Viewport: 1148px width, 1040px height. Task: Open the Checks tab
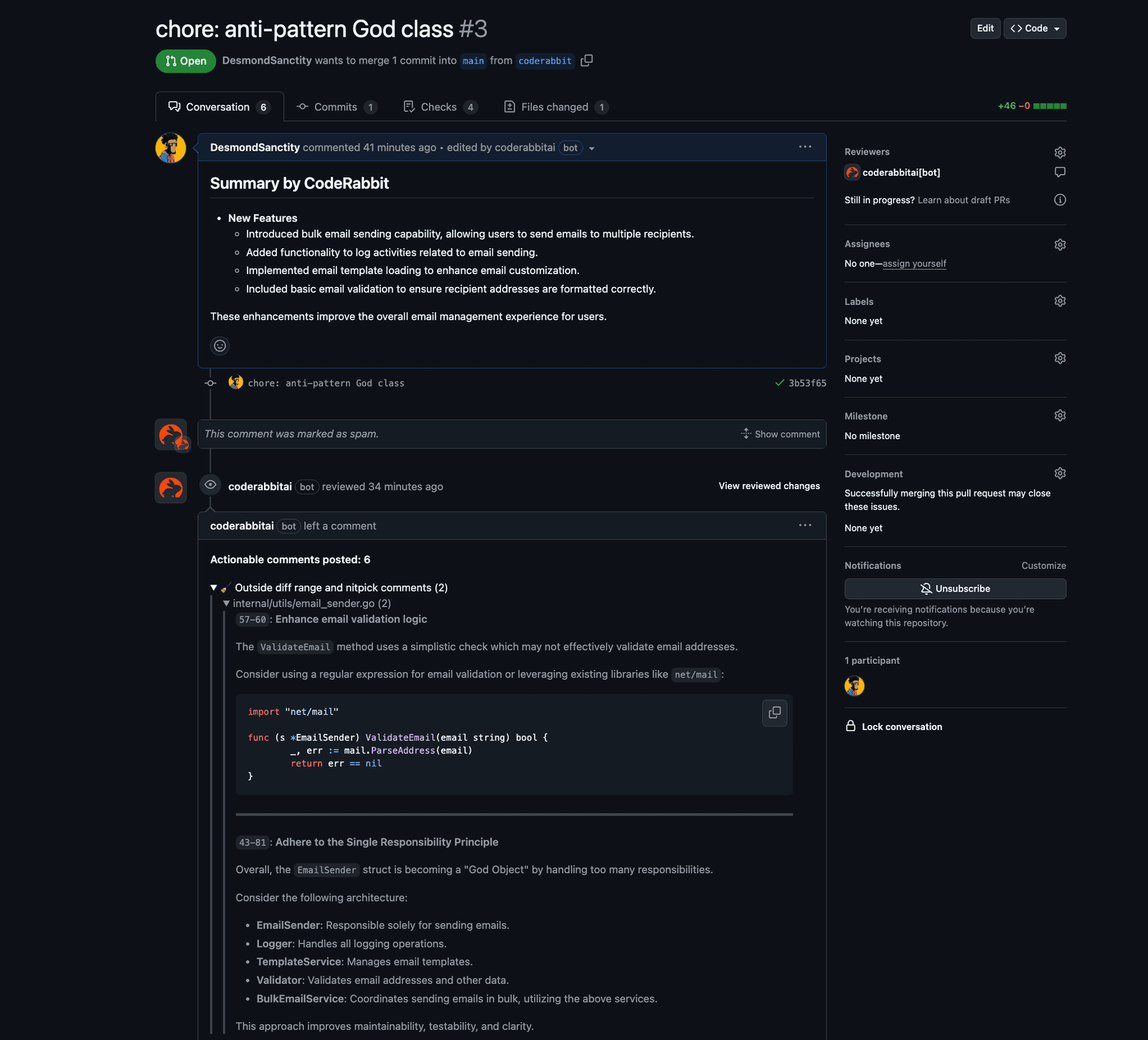point(438,107)
